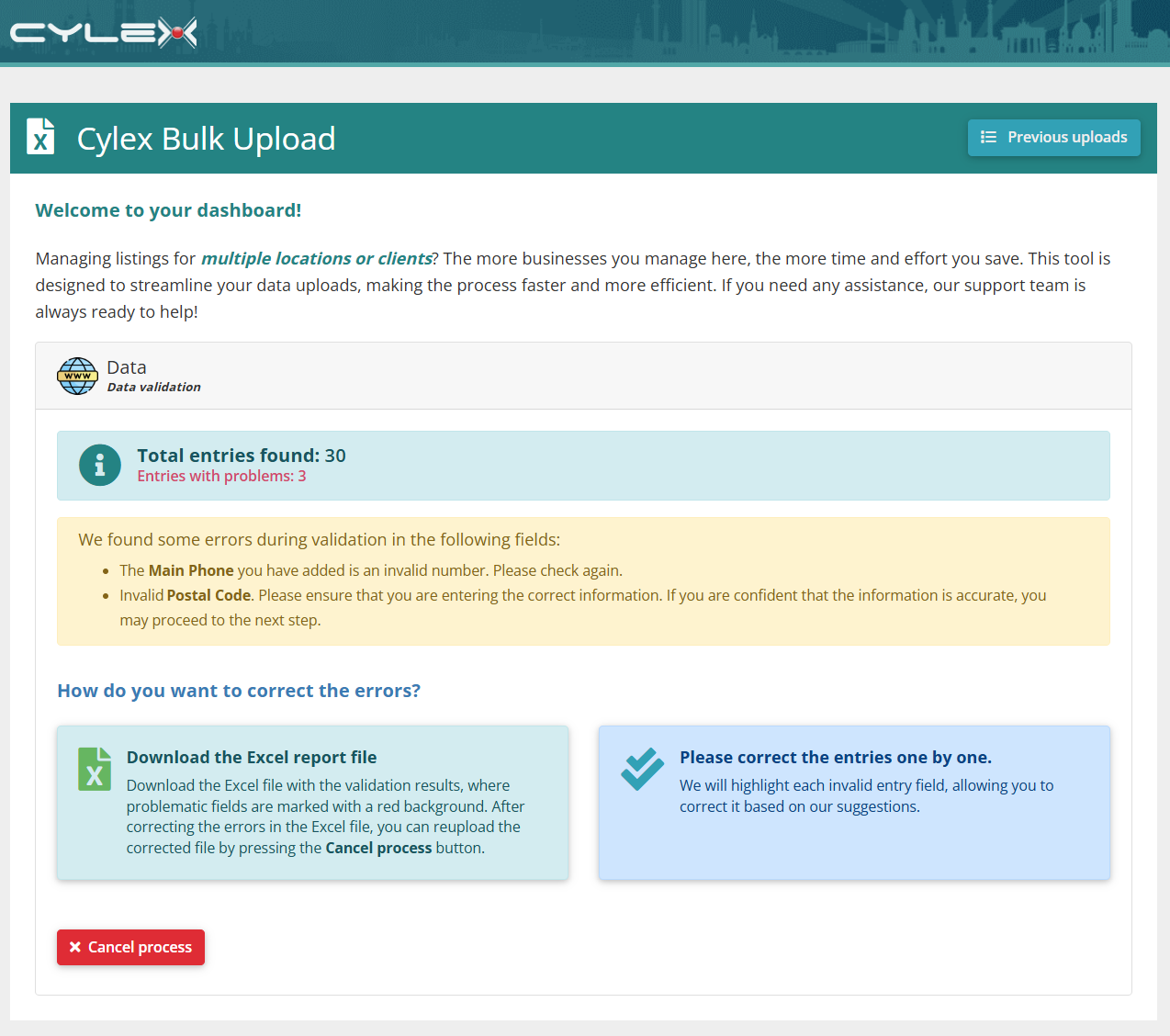
Task: Click the 'Data' panel heading
Action: pyautogui.click(x=127, y=367)
